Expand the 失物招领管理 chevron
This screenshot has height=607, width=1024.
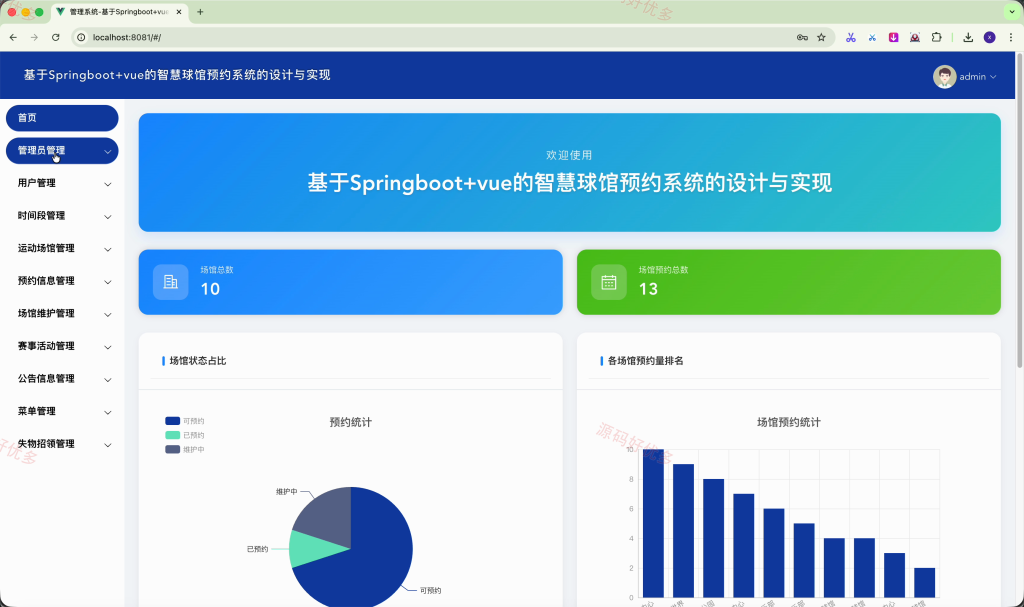click(108, 446)
